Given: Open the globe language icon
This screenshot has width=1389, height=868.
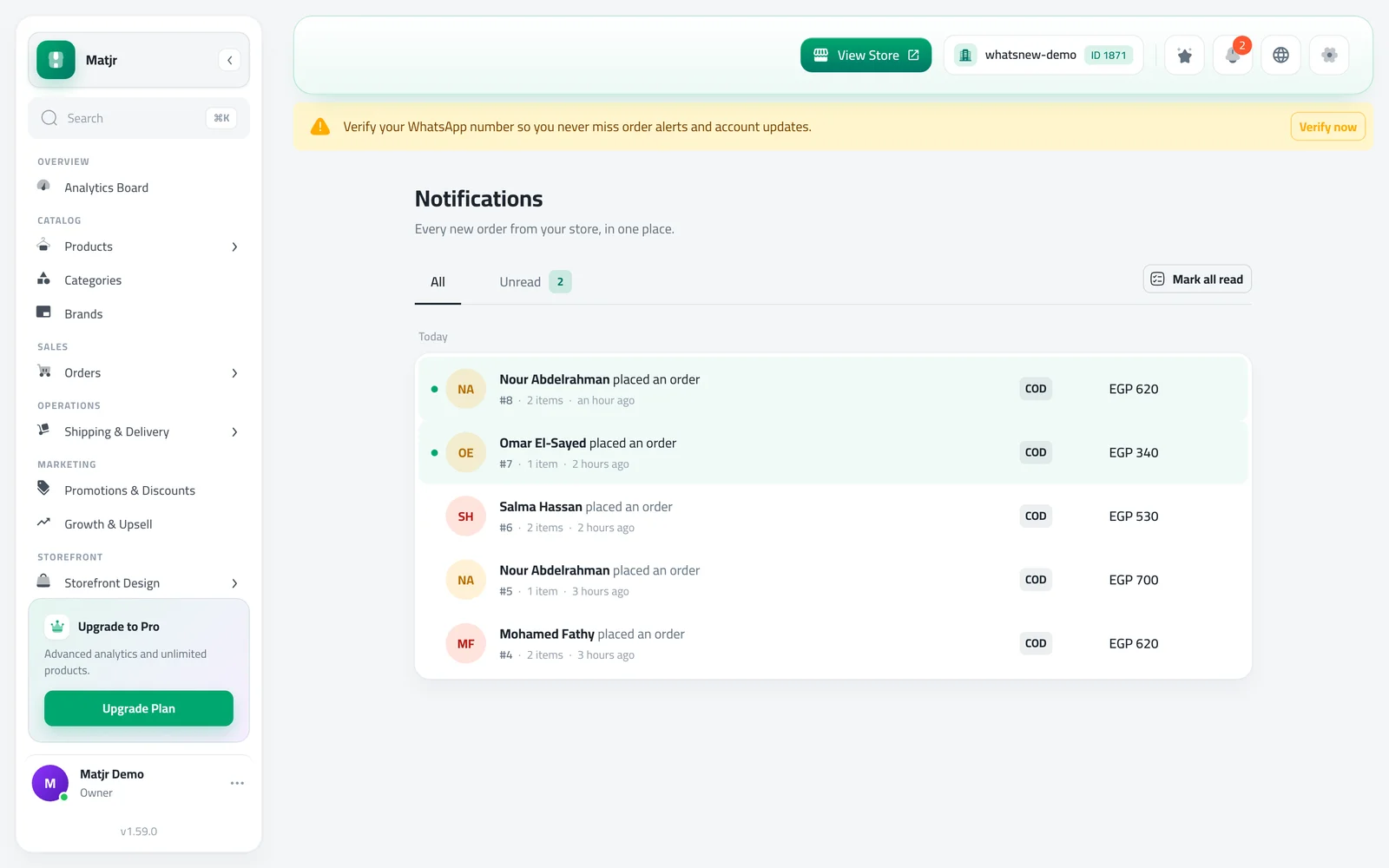Looking at the screenshot, I should pos(1280,56).
